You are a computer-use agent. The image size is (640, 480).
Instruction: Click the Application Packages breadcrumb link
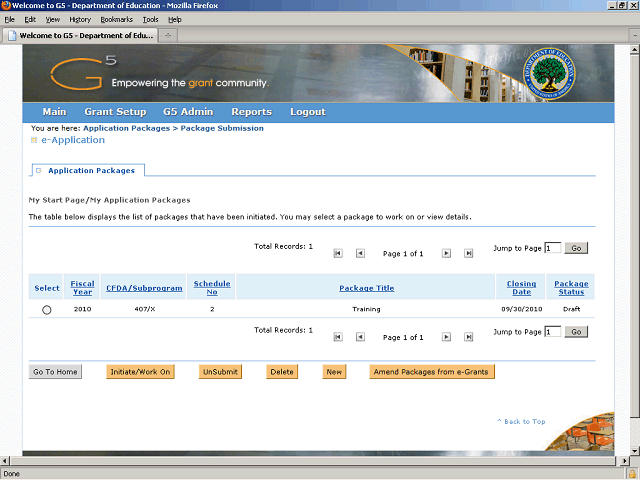[127, 128]
